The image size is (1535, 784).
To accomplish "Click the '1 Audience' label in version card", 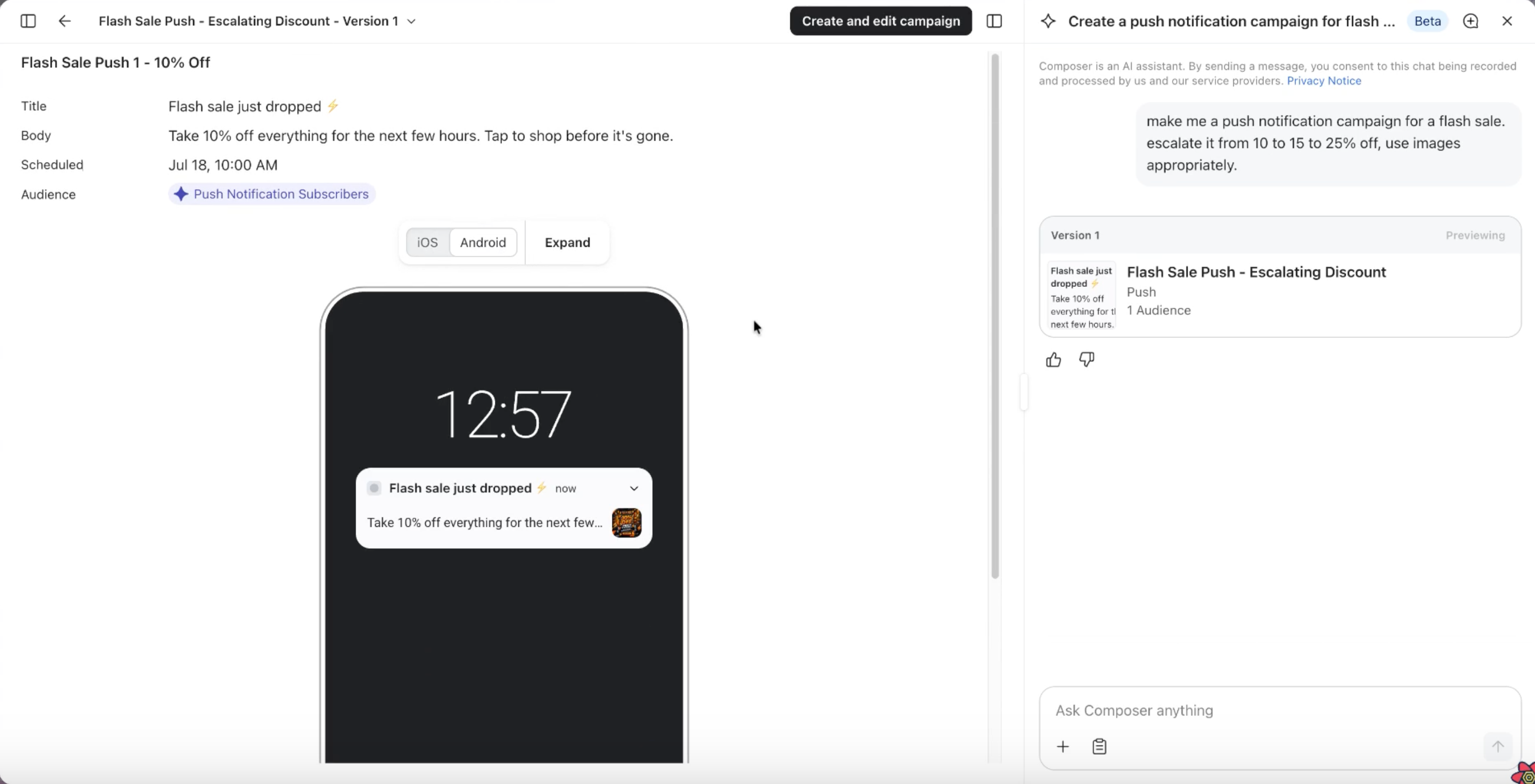I will pos(1158,310).
